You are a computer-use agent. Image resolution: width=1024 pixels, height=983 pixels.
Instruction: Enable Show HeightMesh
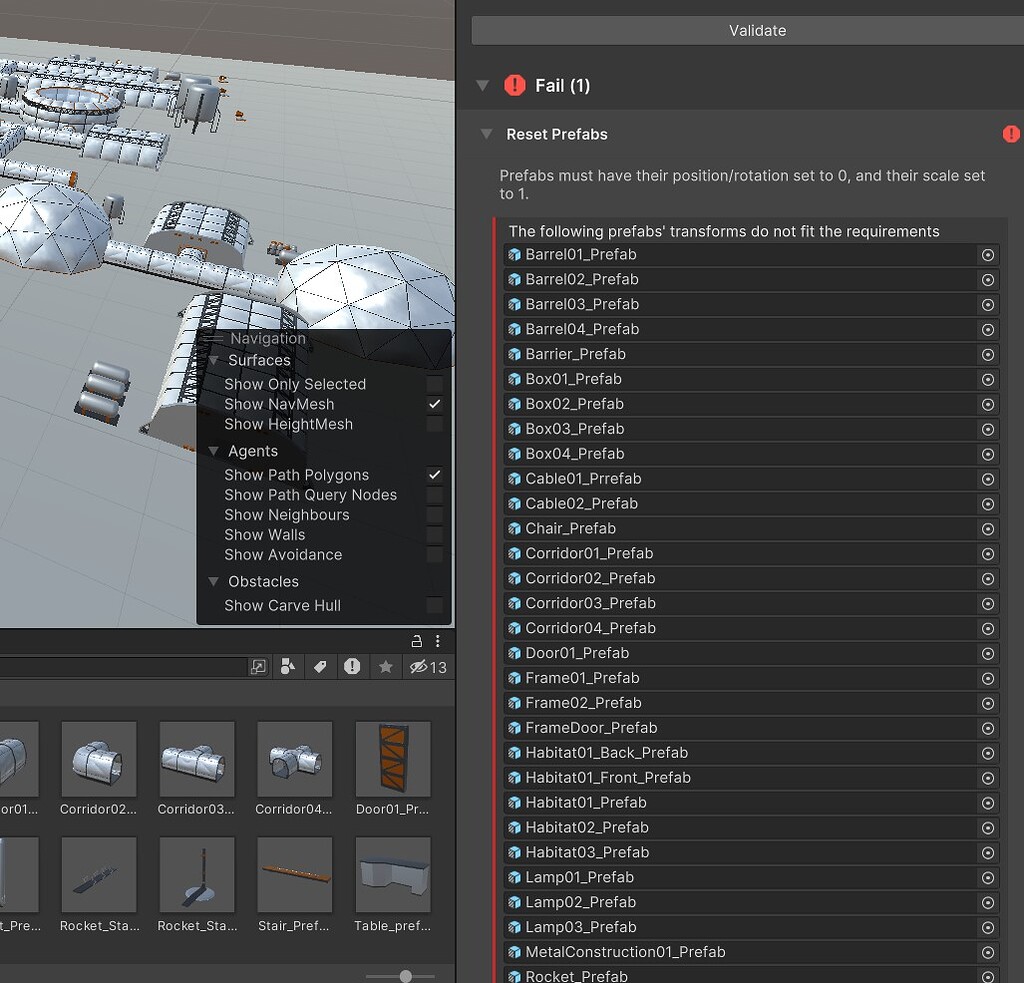434,424
